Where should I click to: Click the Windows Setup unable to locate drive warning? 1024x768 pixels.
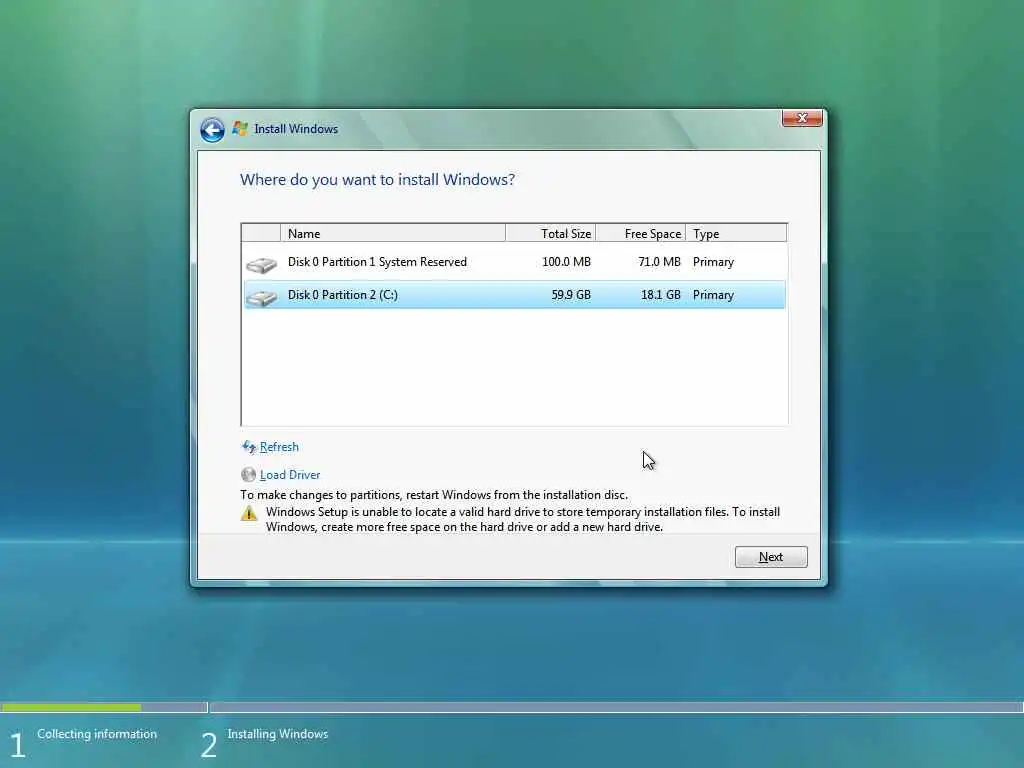coord(522,519)
